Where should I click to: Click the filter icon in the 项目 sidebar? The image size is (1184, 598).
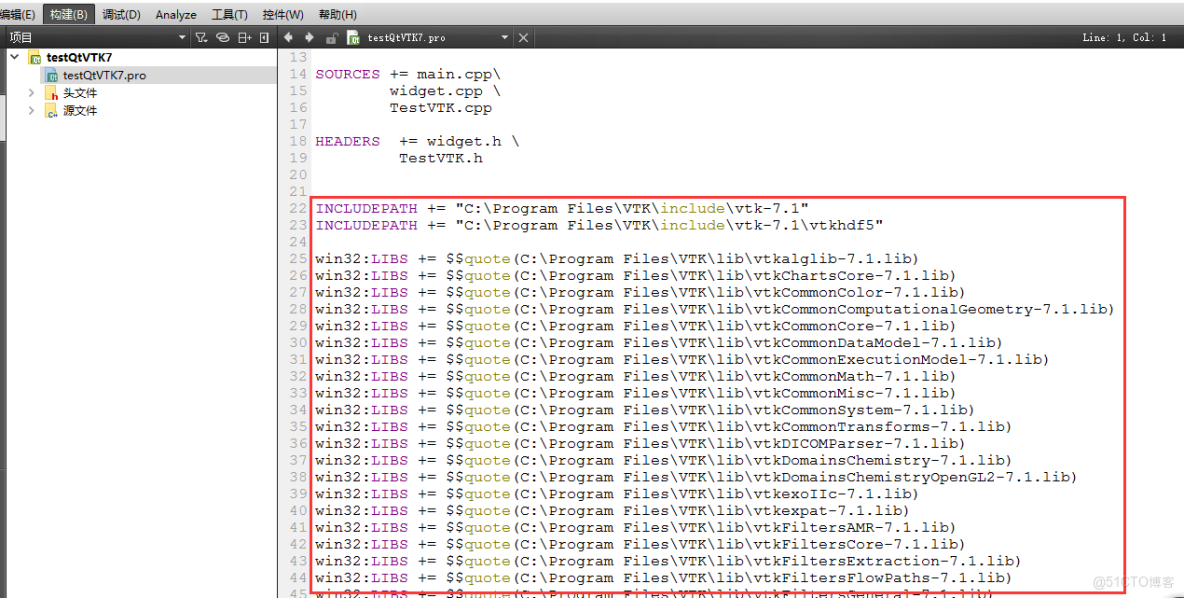click(x=201, y=37)
